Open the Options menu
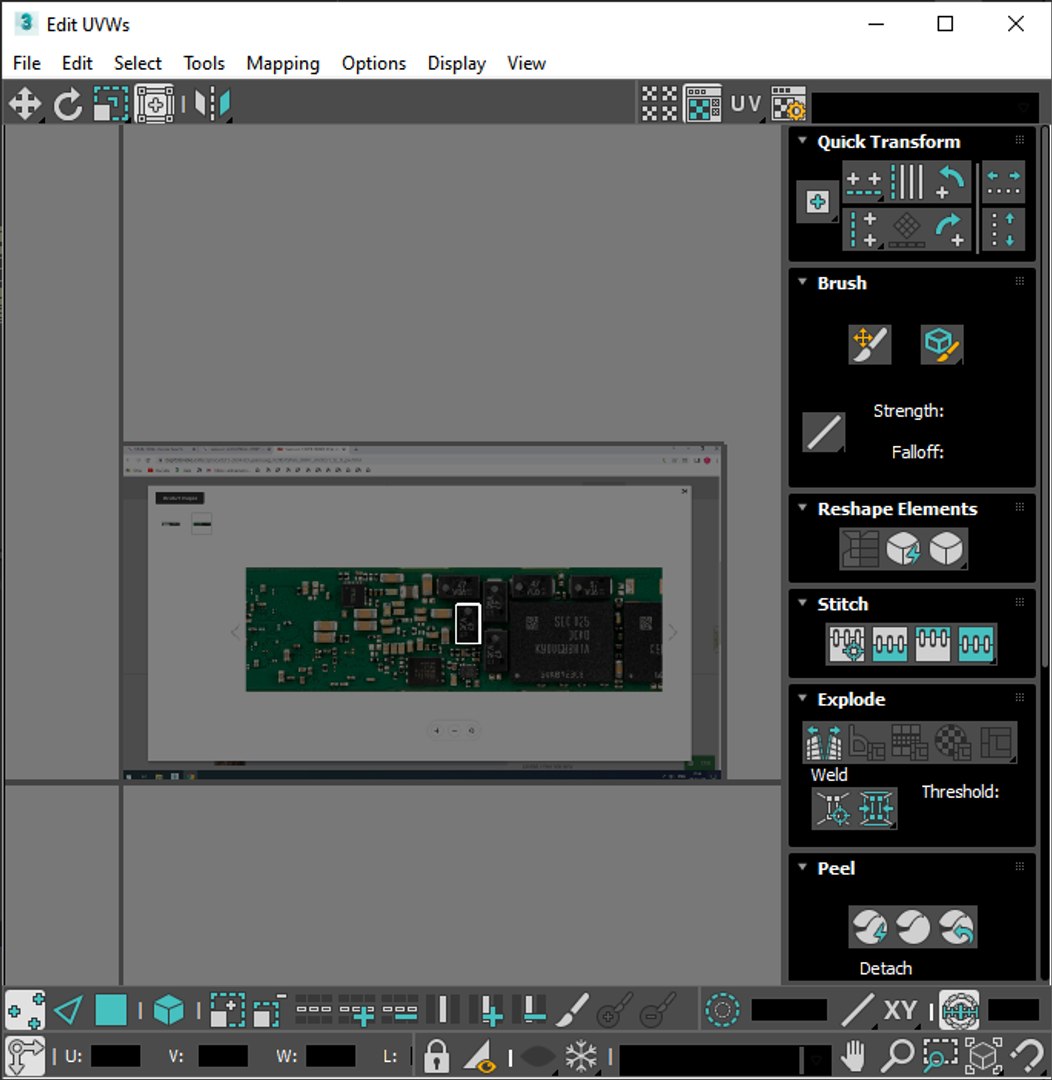Image resolution: width=1052 pixels, height=1080 pixels. pos(374,63)
